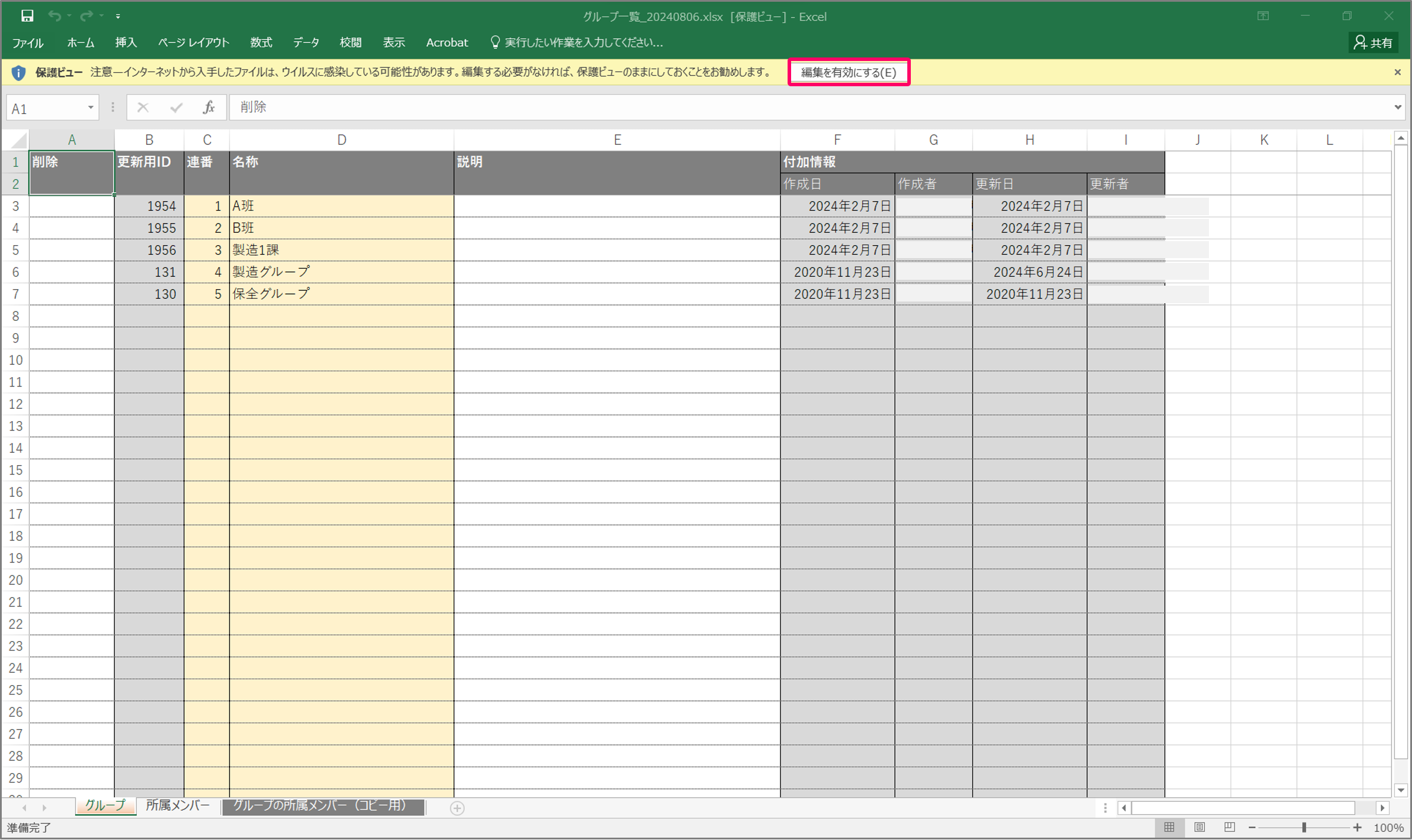Close the Protected View warning bar

1397,72
